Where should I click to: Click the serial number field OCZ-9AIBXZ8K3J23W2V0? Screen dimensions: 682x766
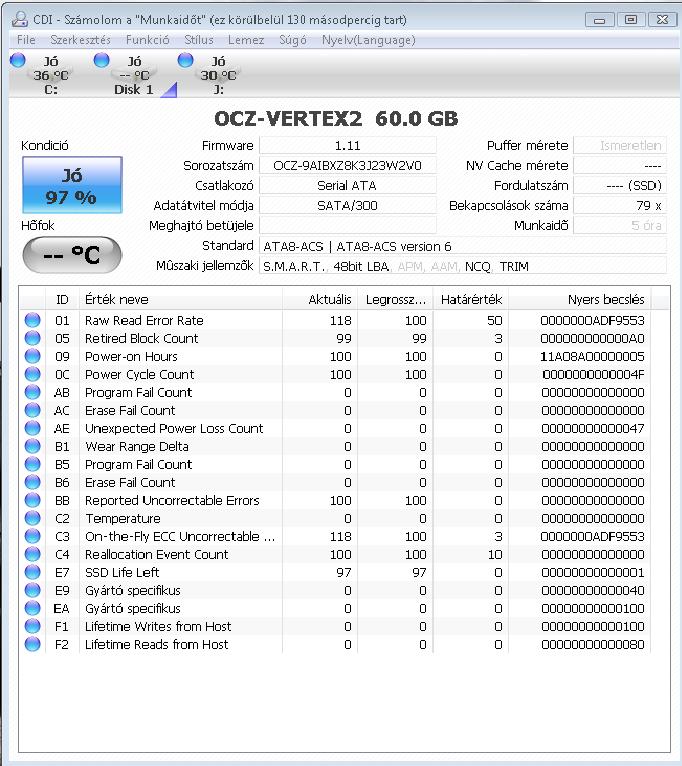click(x=347, y=166)
